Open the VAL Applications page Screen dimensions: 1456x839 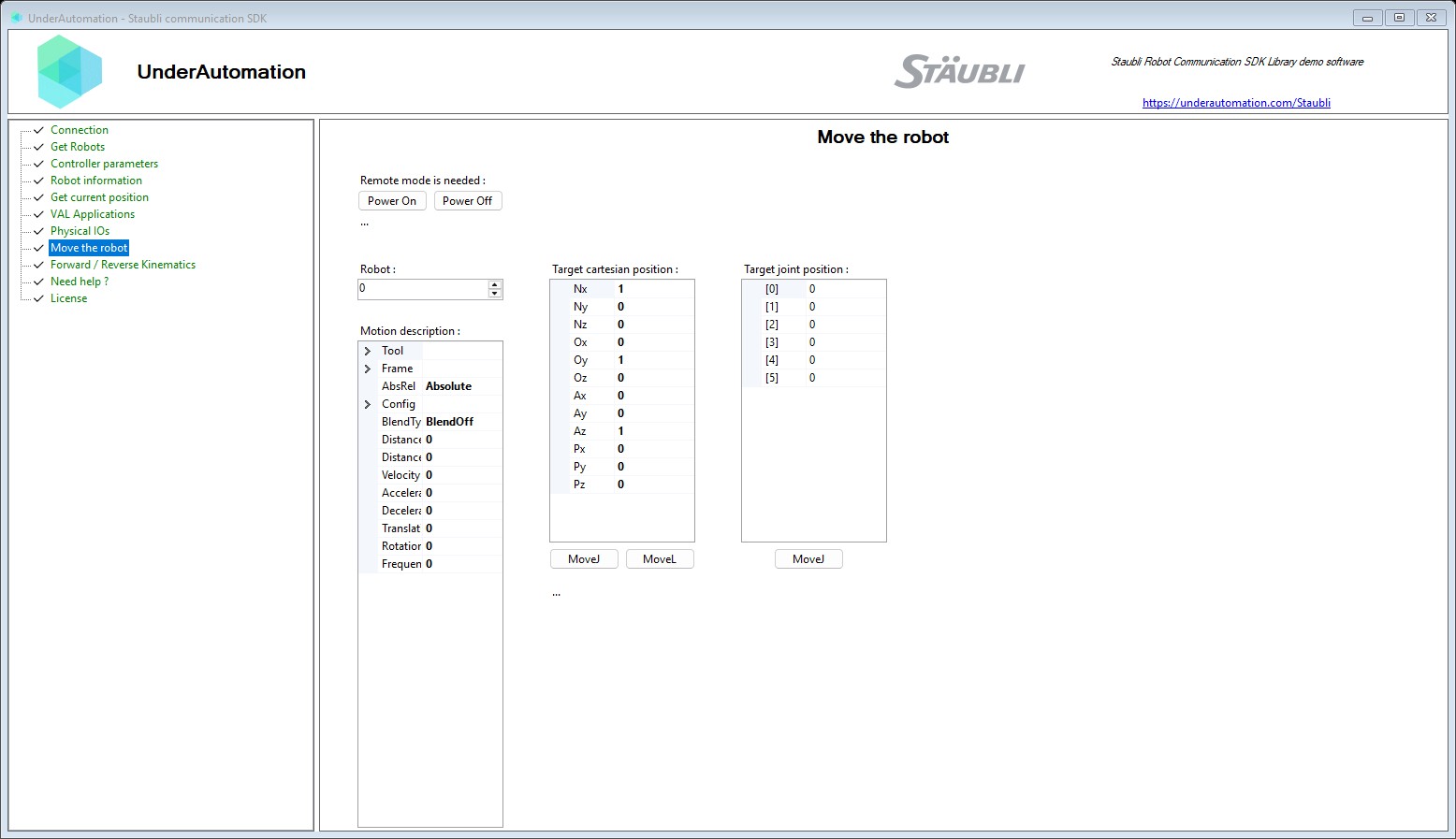(x=93, y=213)
